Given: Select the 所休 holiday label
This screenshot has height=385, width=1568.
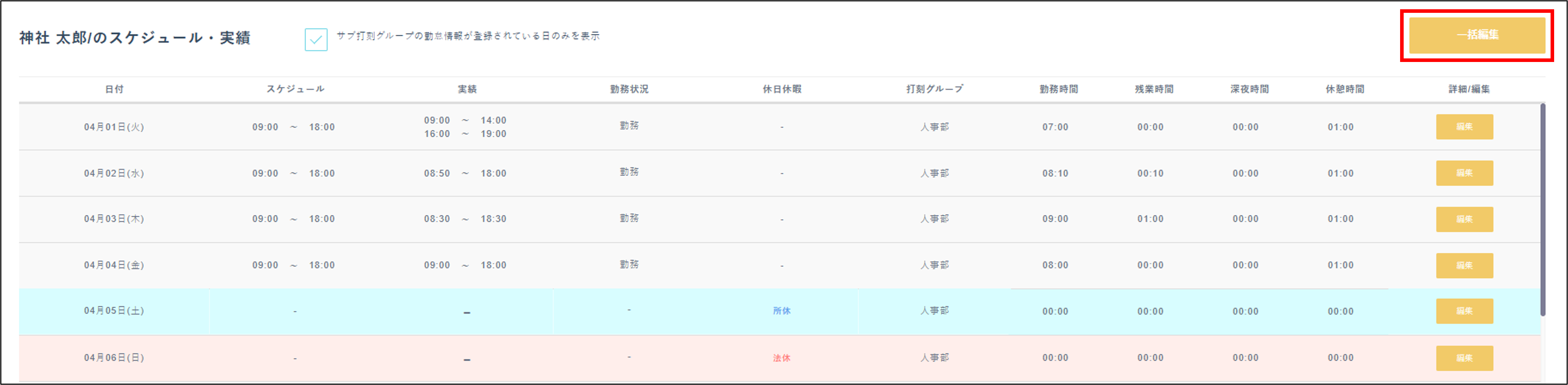Looking at the screenshot, I should (x=782, y=311).
